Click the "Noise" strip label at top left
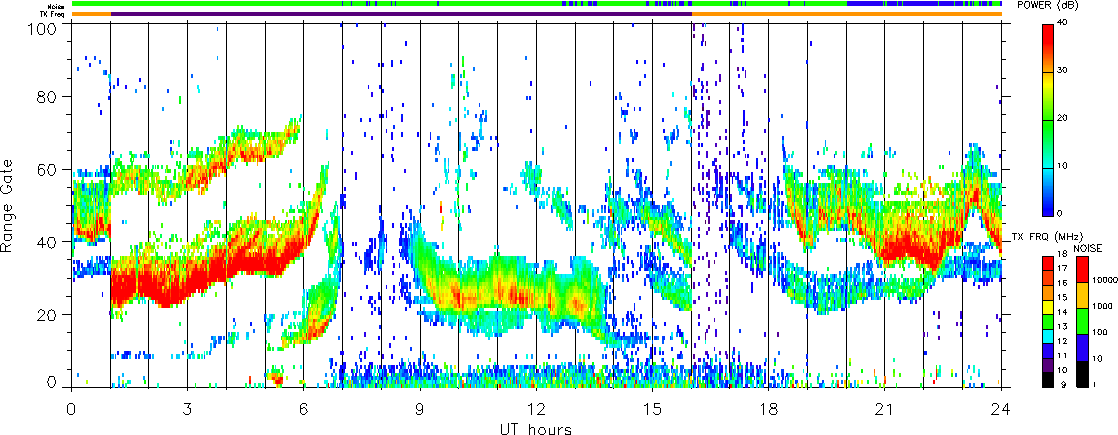Viewport: 1118px width, 435px height. click(x=55, y=4)
